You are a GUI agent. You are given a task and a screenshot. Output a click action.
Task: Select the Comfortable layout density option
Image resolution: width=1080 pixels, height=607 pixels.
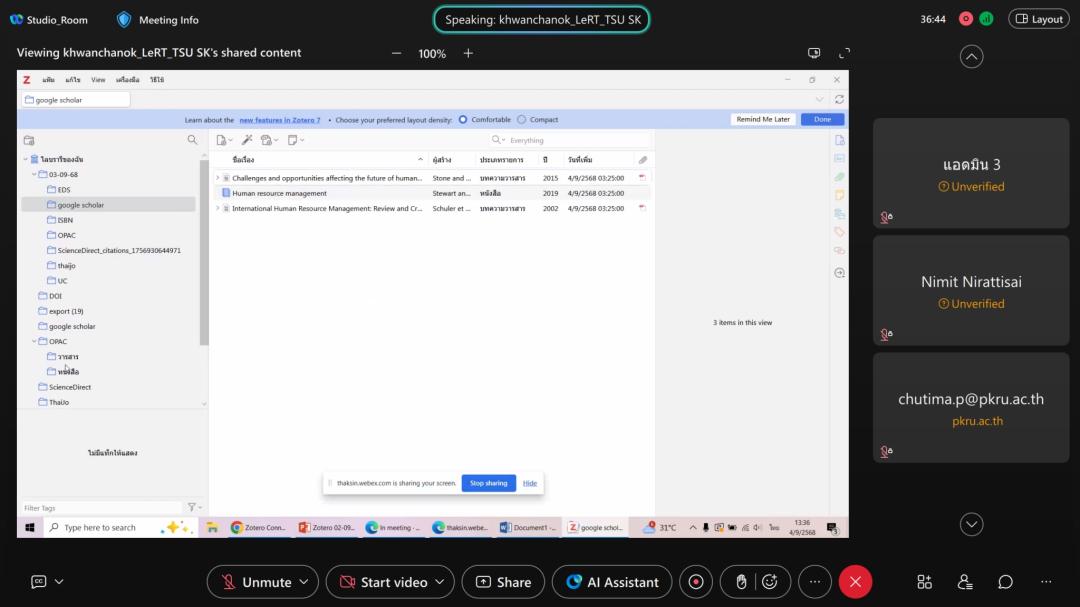point(463,119)
